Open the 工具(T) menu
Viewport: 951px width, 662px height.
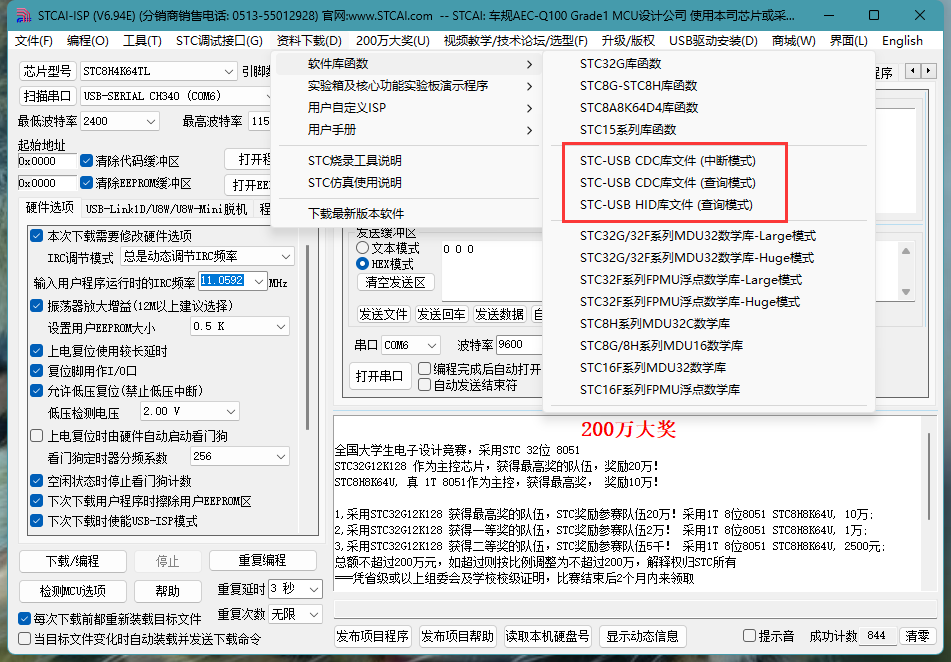[x=143, y=41]
